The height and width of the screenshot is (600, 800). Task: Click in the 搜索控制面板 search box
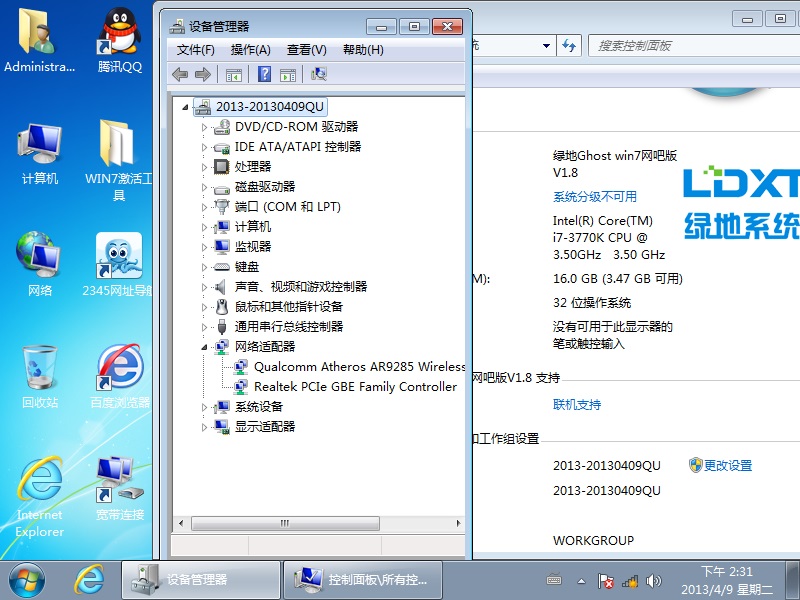point(694,46)
